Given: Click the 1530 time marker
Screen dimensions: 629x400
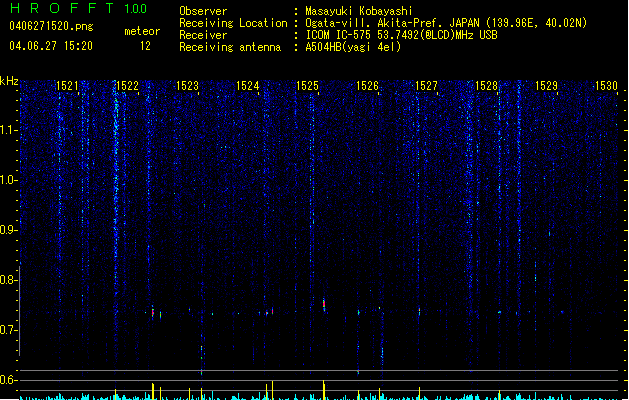Looking at the screenshot, I should coord(606,86).
